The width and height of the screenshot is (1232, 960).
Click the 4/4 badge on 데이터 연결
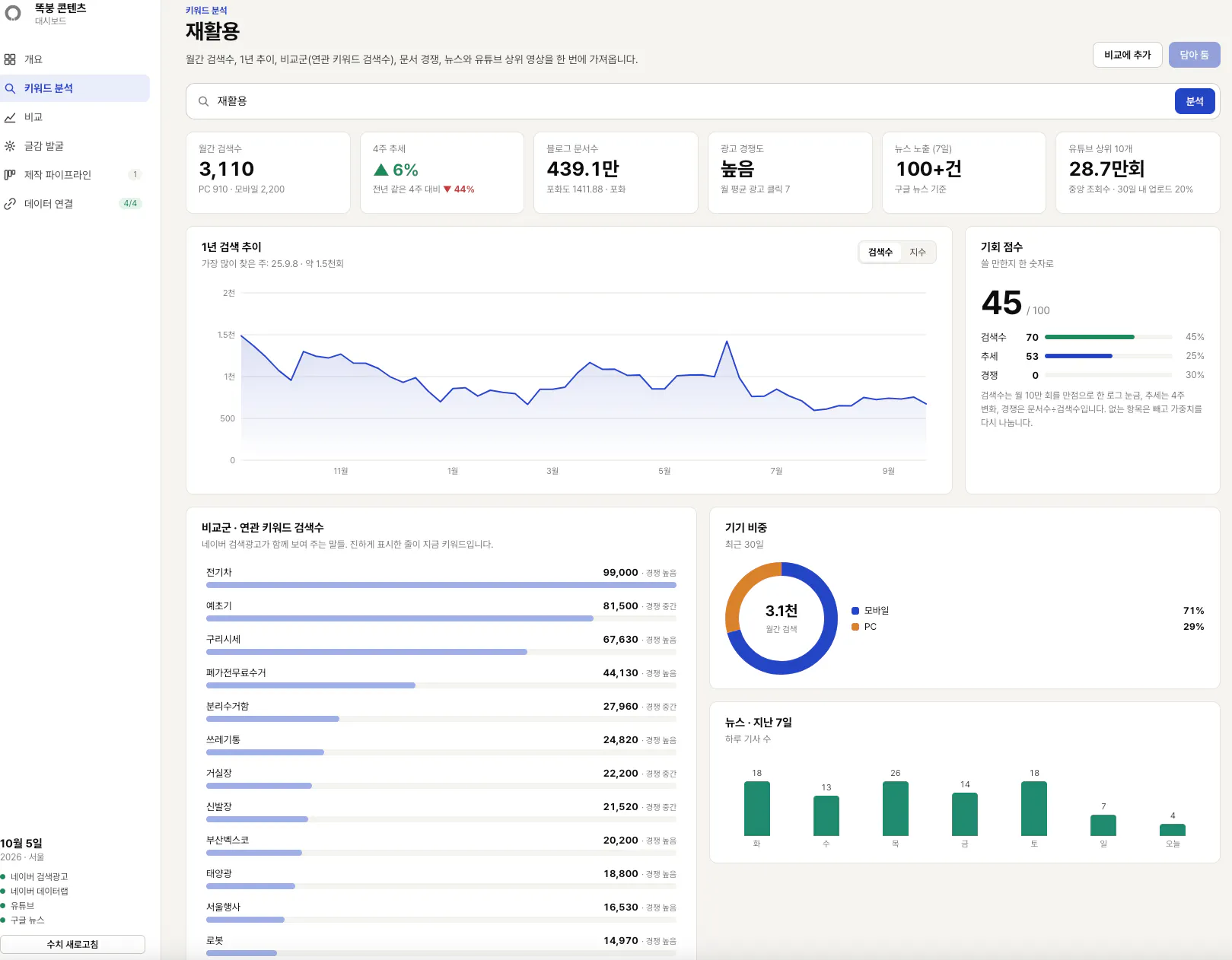(131, 204)
